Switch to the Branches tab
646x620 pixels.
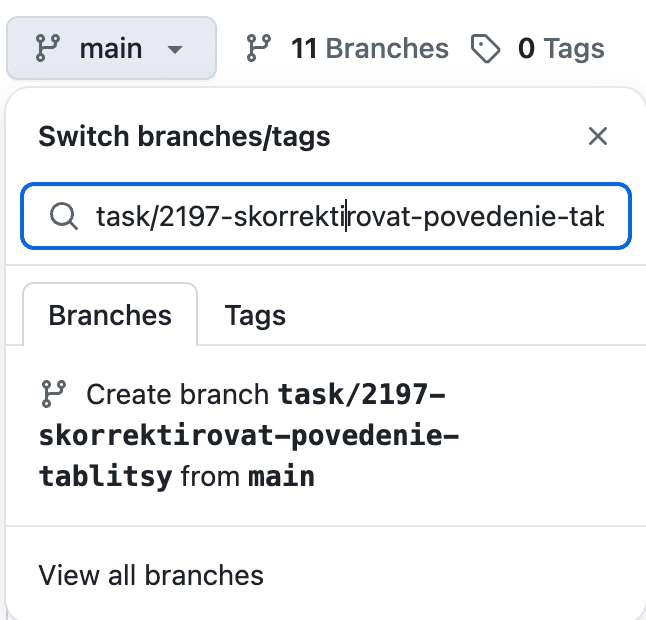(x=110, y=315)
